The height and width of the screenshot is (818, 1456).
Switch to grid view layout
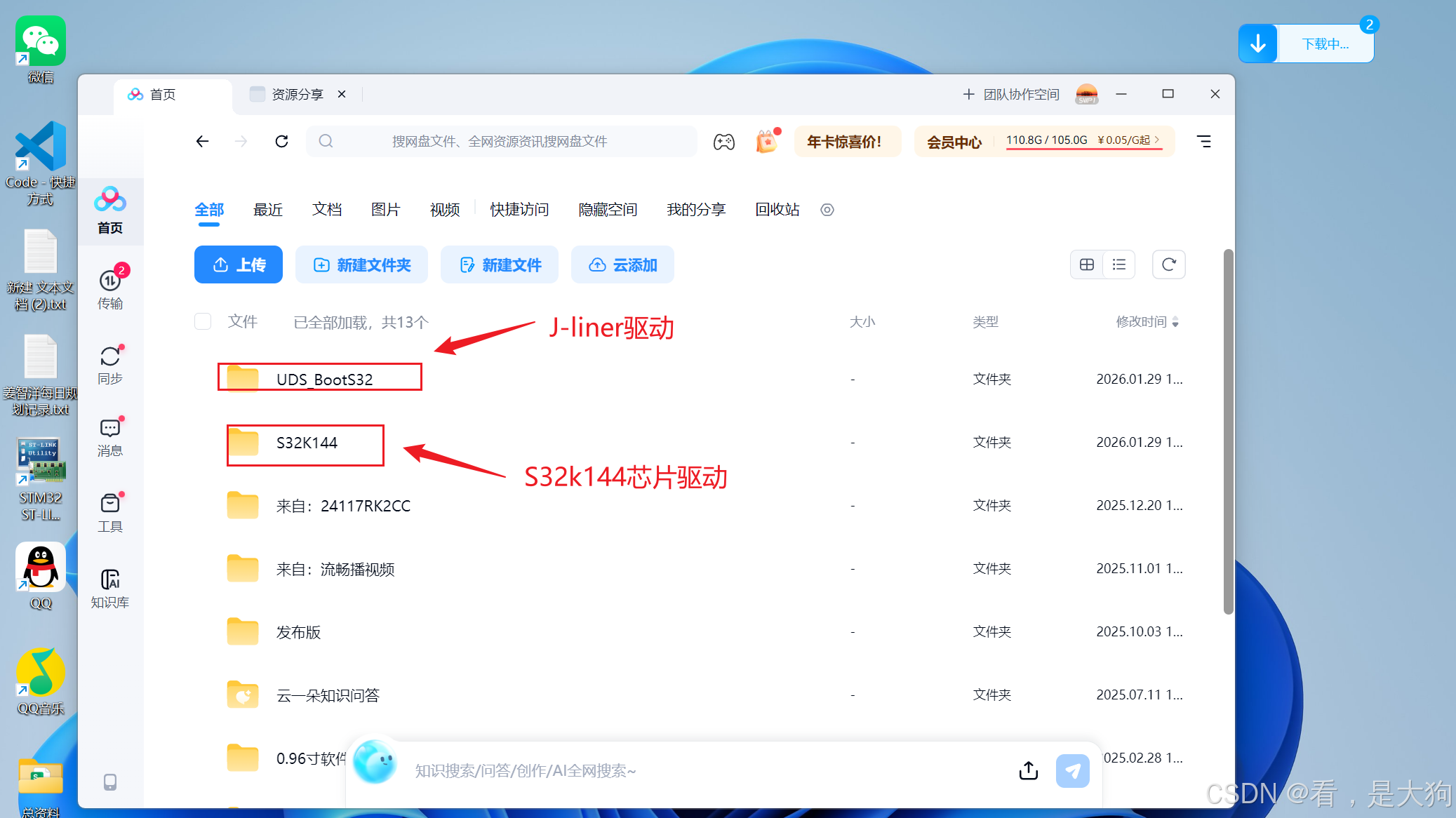tap(1086, 264)
